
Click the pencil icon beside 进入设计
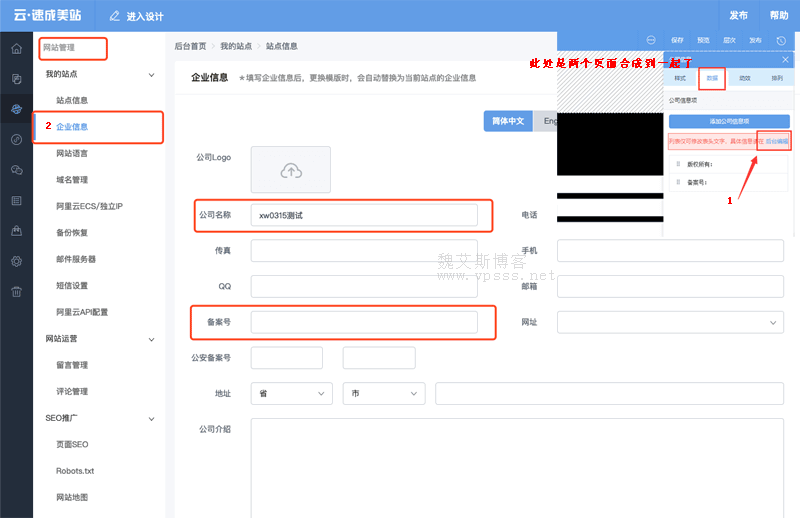coord(114,16)
